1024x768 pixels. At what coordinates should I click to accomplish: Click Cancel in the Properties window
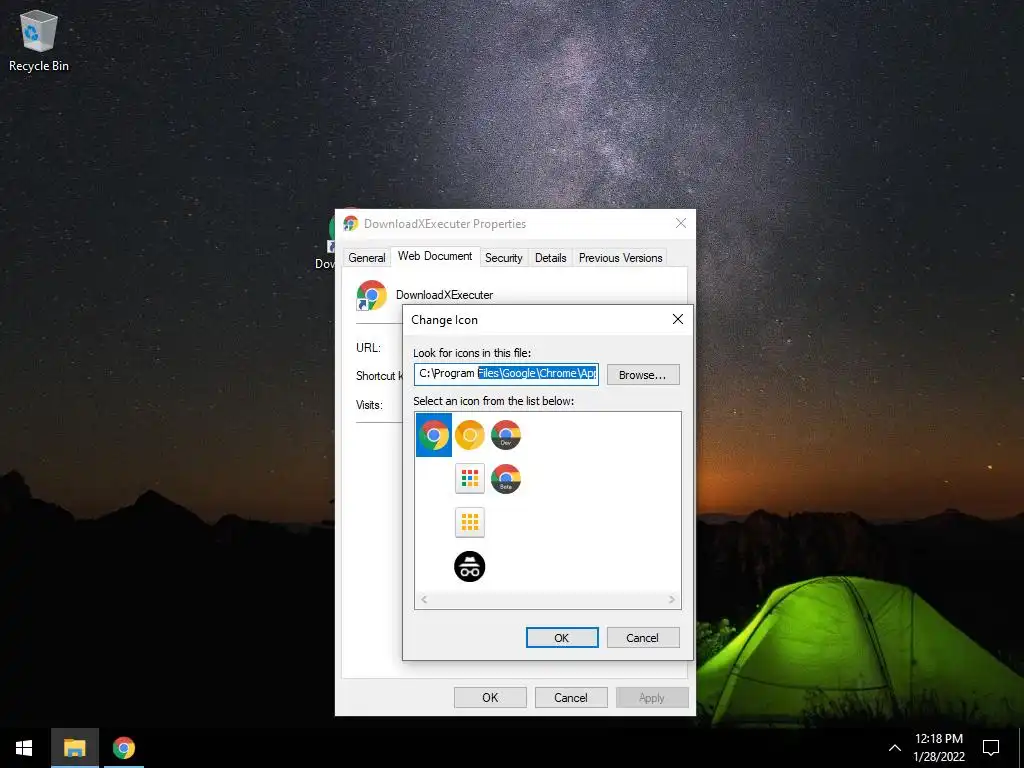[571, 697]
